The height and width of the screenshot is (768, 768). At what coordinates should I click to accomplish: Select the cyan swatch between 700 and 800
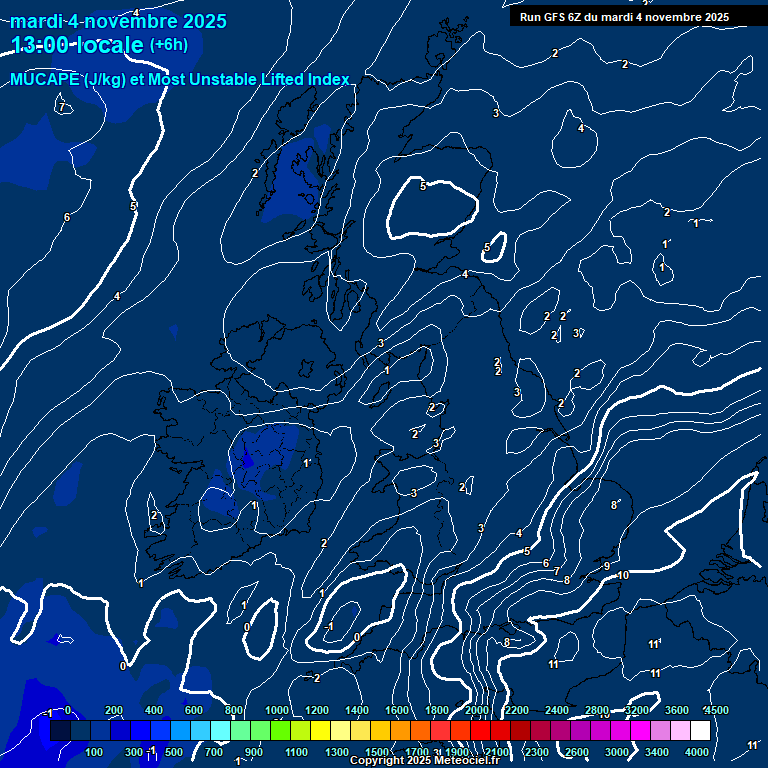220,730
